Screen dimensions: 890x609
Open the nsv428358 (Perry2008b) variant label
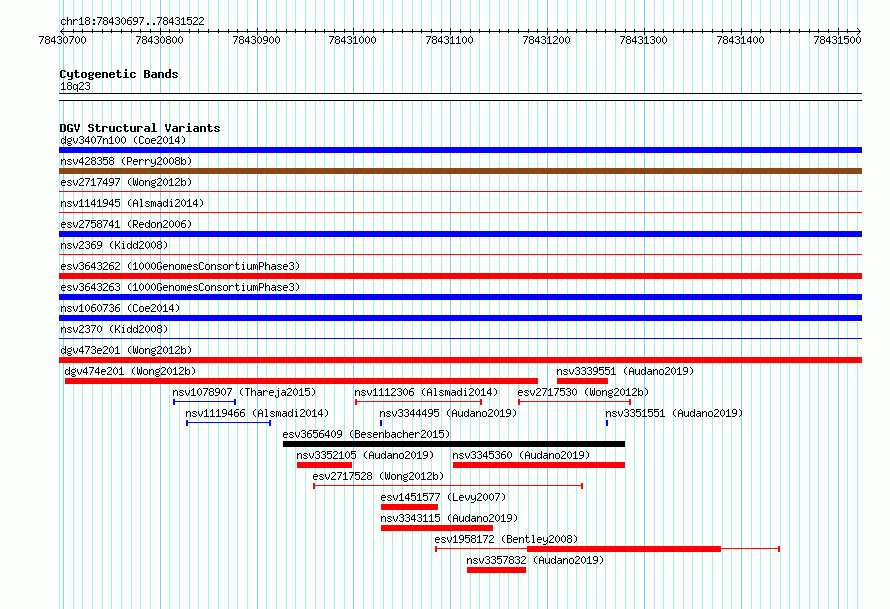click(126, 161)
